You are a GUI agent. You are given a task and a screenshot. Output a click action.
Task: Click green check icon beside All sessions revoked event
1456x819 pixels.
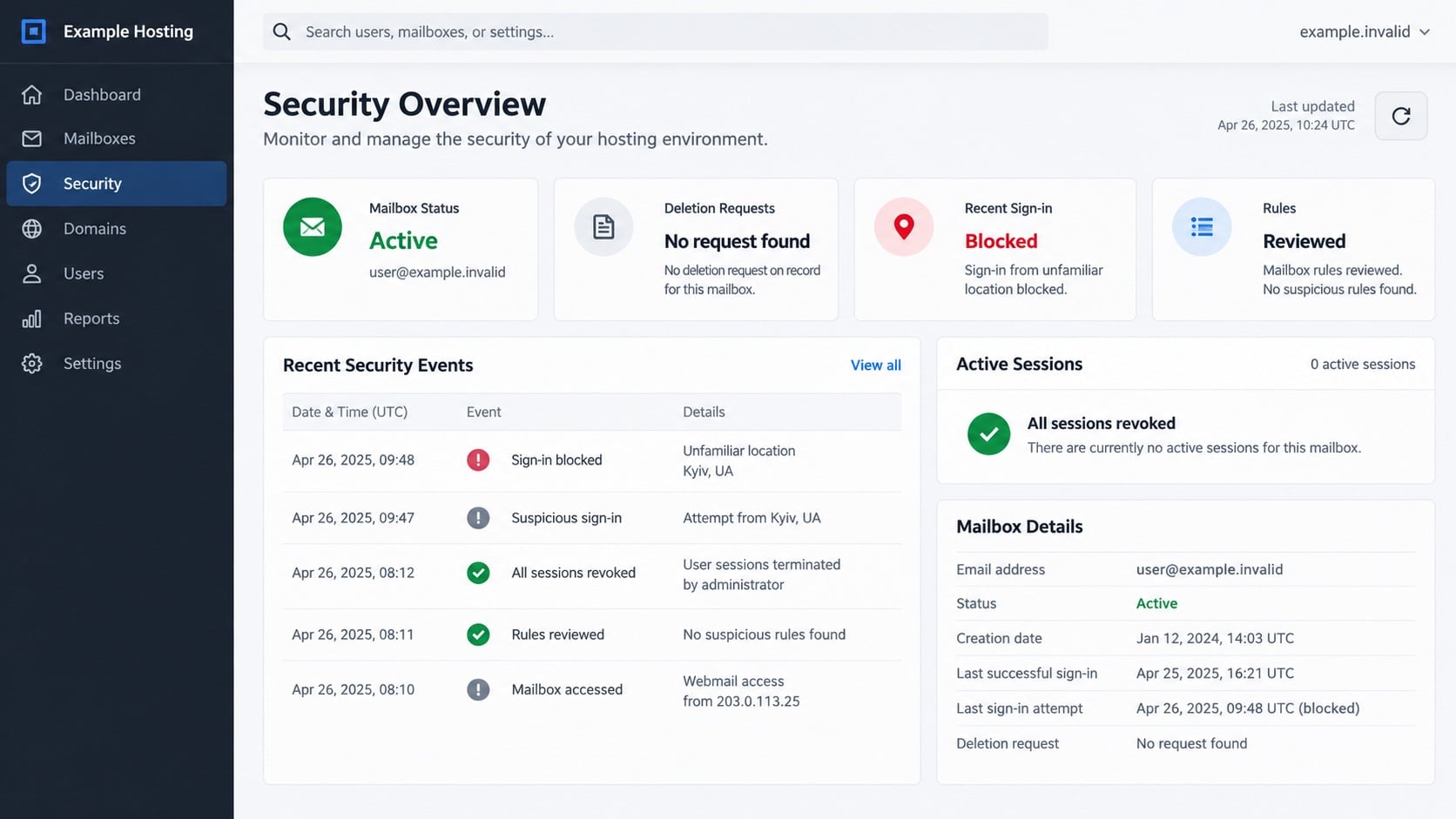478,573
